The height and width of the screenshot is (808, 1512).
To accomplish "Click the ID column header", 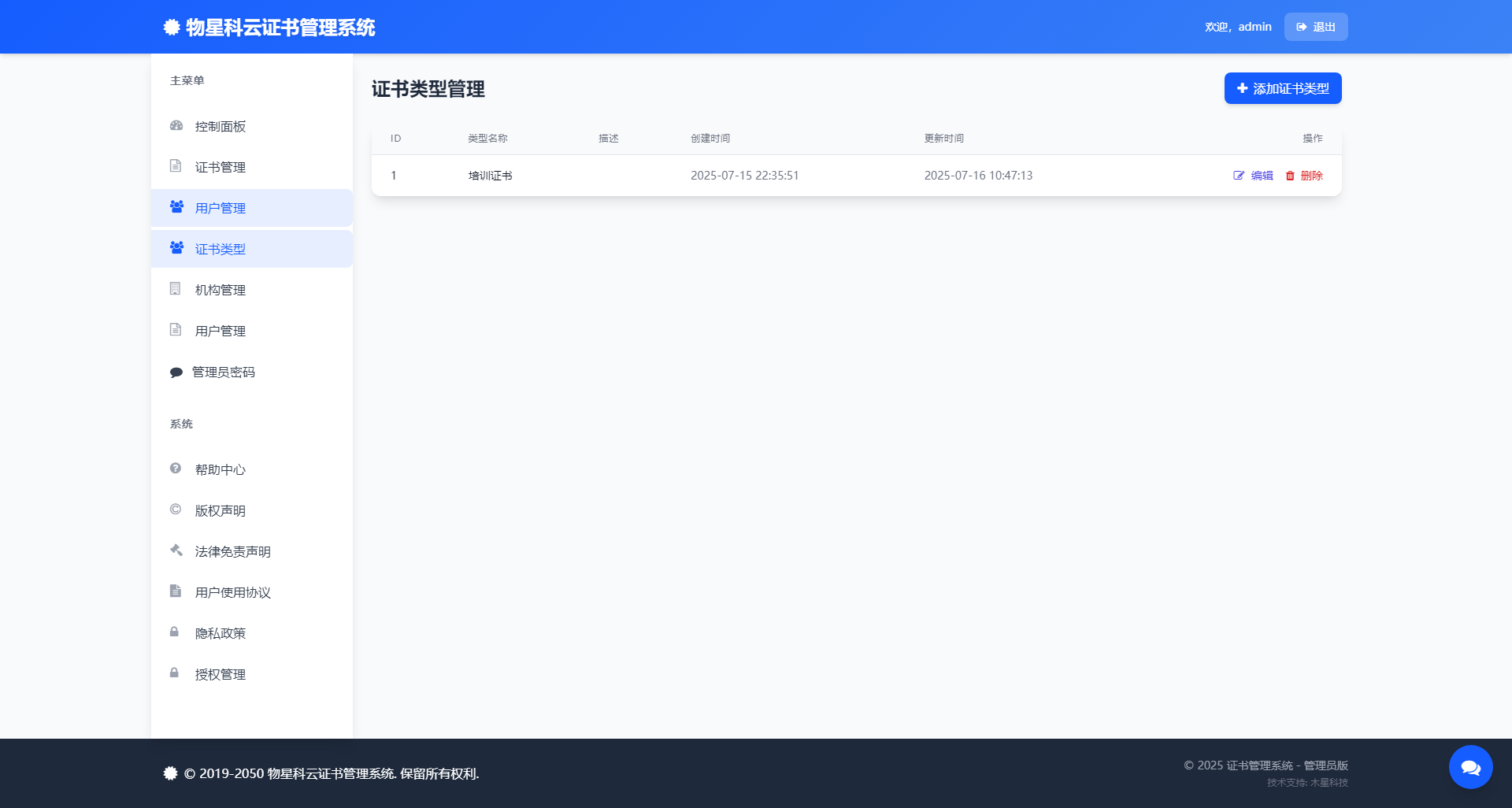I will click(x=396, y=139).
